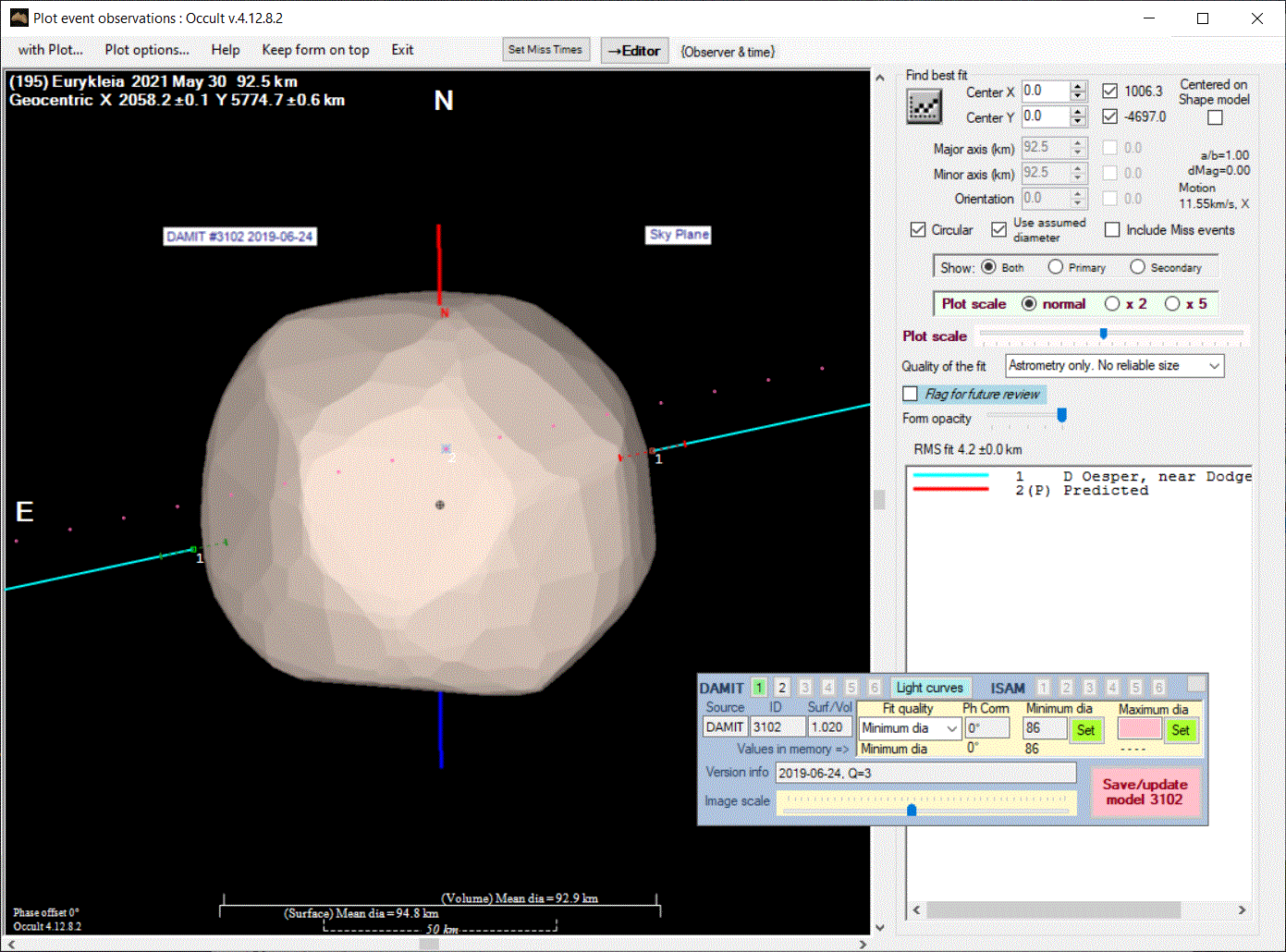Decrease Center Y with down spinner arrow
This screenshot has height=952, width=1286.
1078,121
